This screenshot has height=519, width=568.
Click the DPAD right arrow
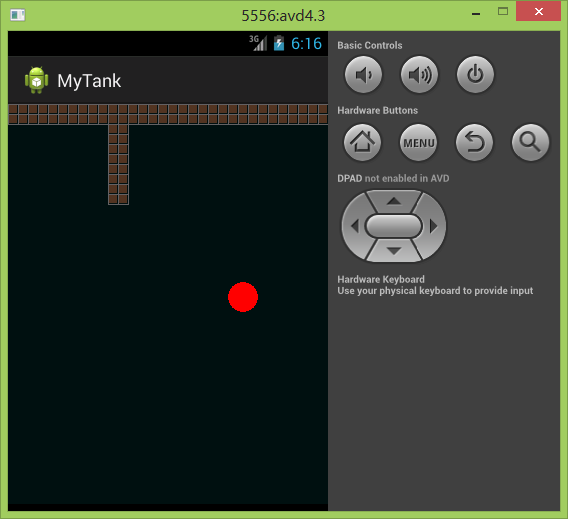click(x=434, y=226)
